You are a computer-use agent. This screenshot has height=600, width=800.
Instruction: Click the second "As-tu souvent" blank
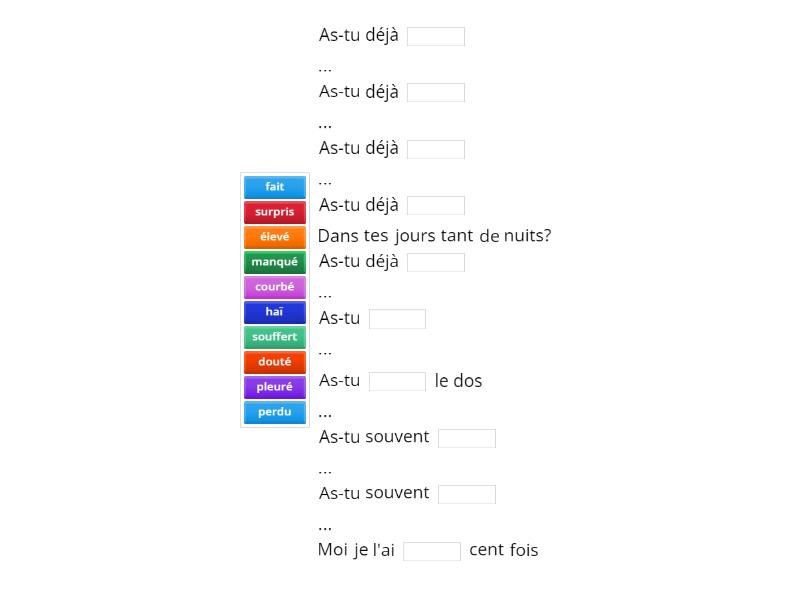pyautogui.click(x=467, y=493)
